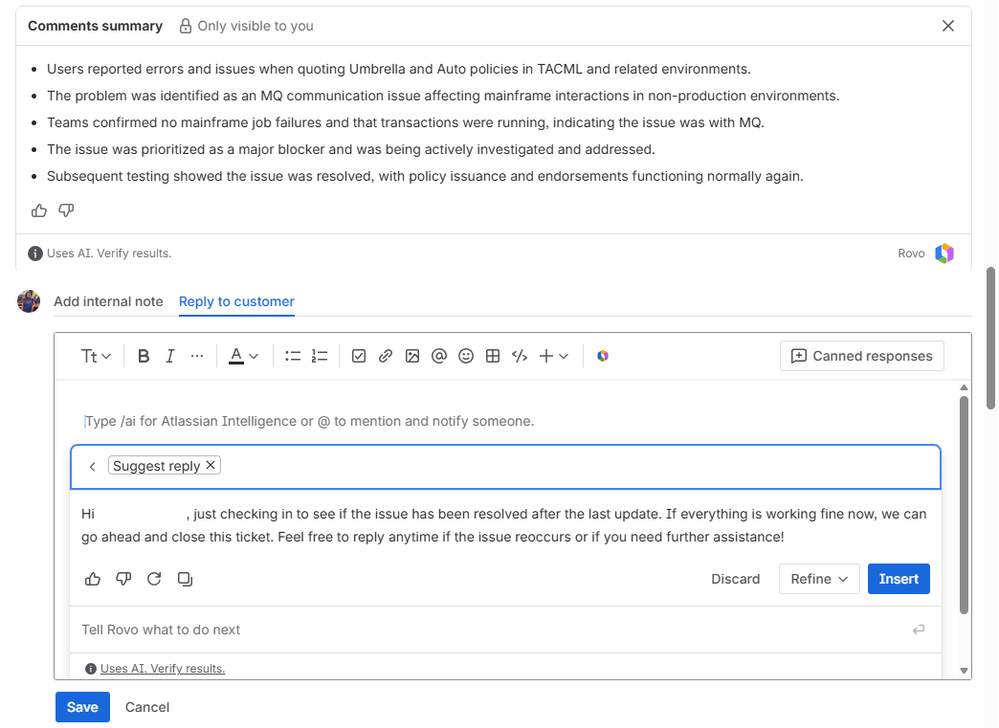Expand the Refine options dropdown
This screenshot has height=728, width=999.
pos(819,579)
